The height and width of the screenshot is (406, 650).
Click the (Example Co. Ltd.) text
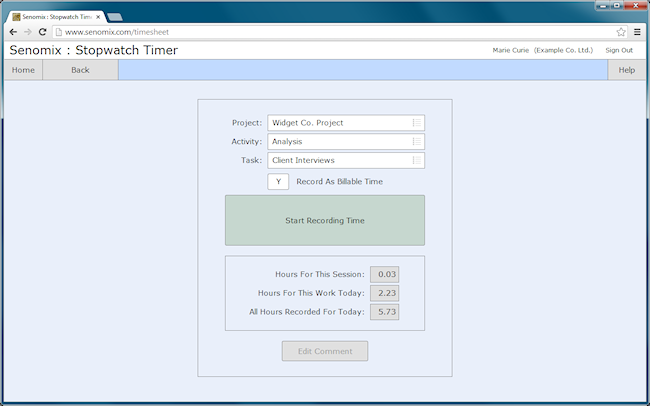[563, 50]
